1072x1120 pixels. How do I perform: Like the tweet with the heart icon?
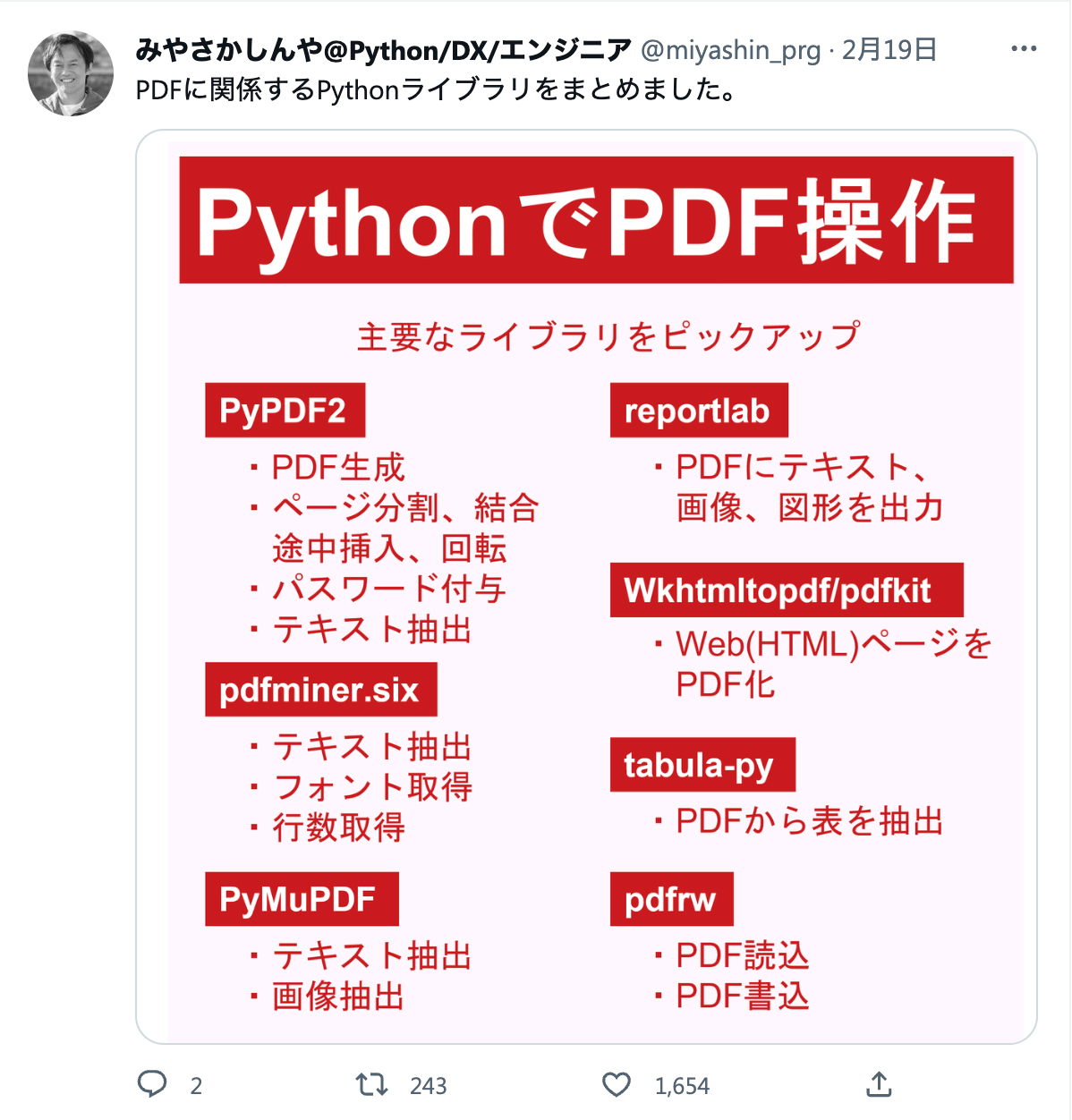617,1085
